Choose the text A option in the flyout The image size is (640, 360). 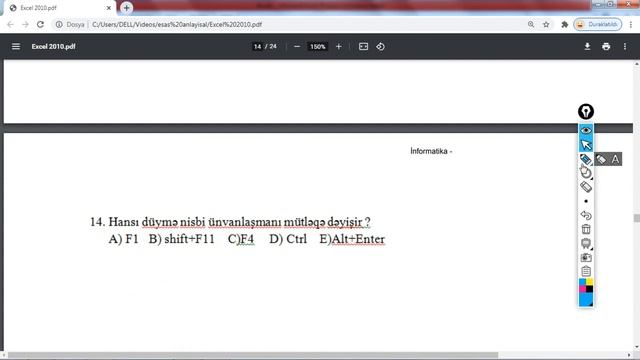pos(615,159)
